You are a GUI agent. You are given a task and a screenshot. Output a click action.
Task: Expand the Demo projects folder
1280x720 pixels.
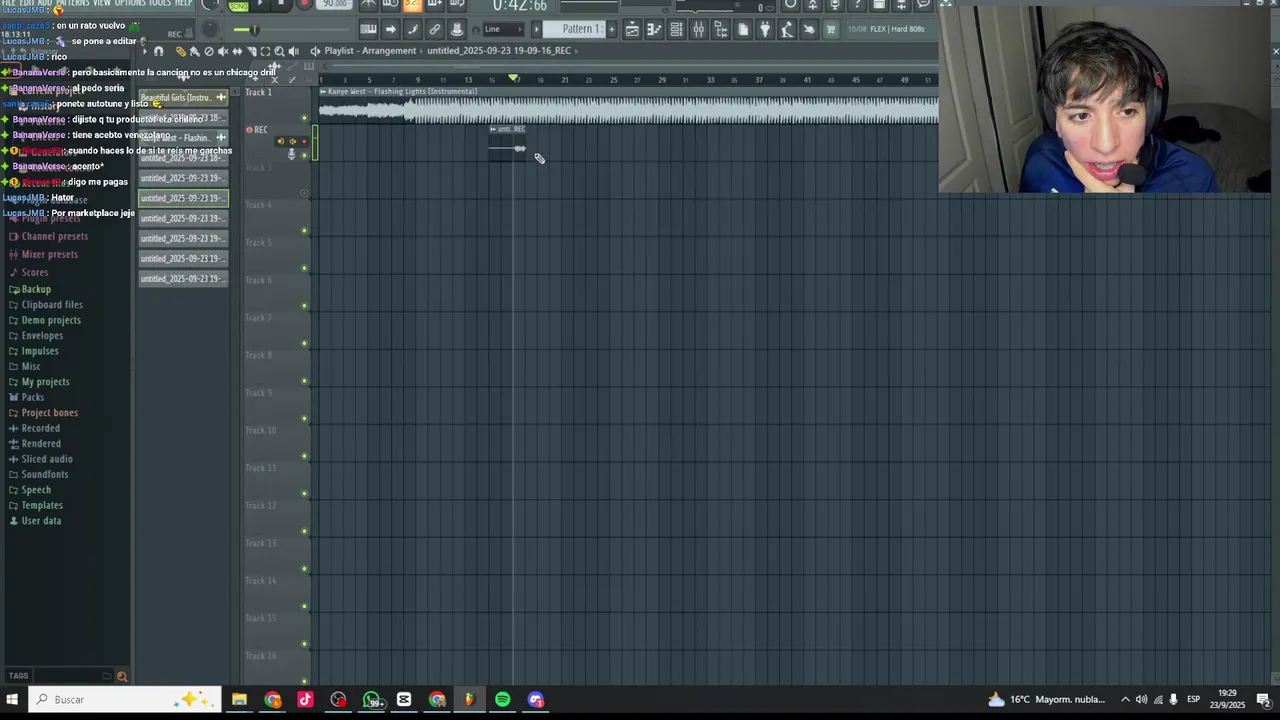pos(45,320)
